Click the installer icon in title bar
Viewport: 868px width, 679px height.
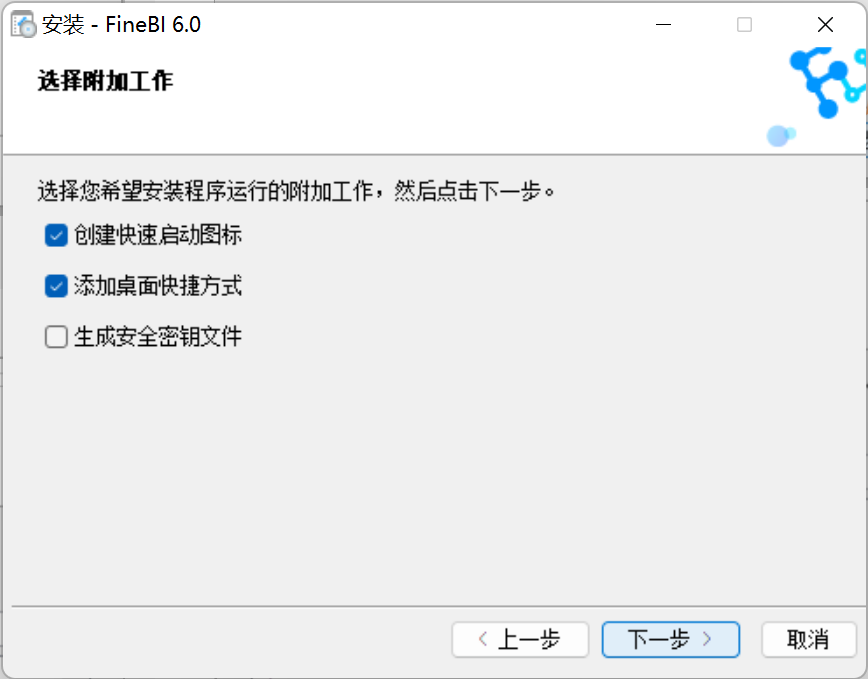(24, 24)
